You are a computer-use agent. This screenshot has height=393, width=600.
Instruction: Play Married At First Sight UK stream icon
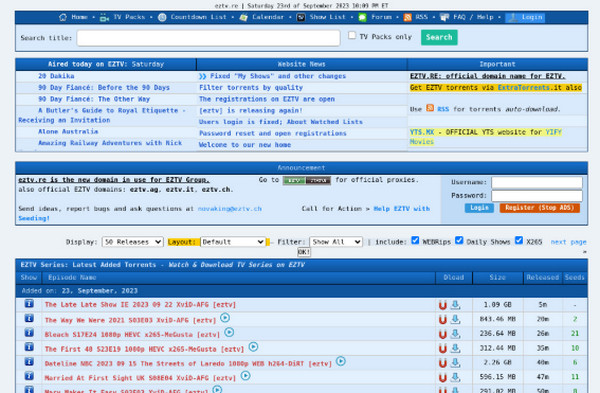coord(246,376)
